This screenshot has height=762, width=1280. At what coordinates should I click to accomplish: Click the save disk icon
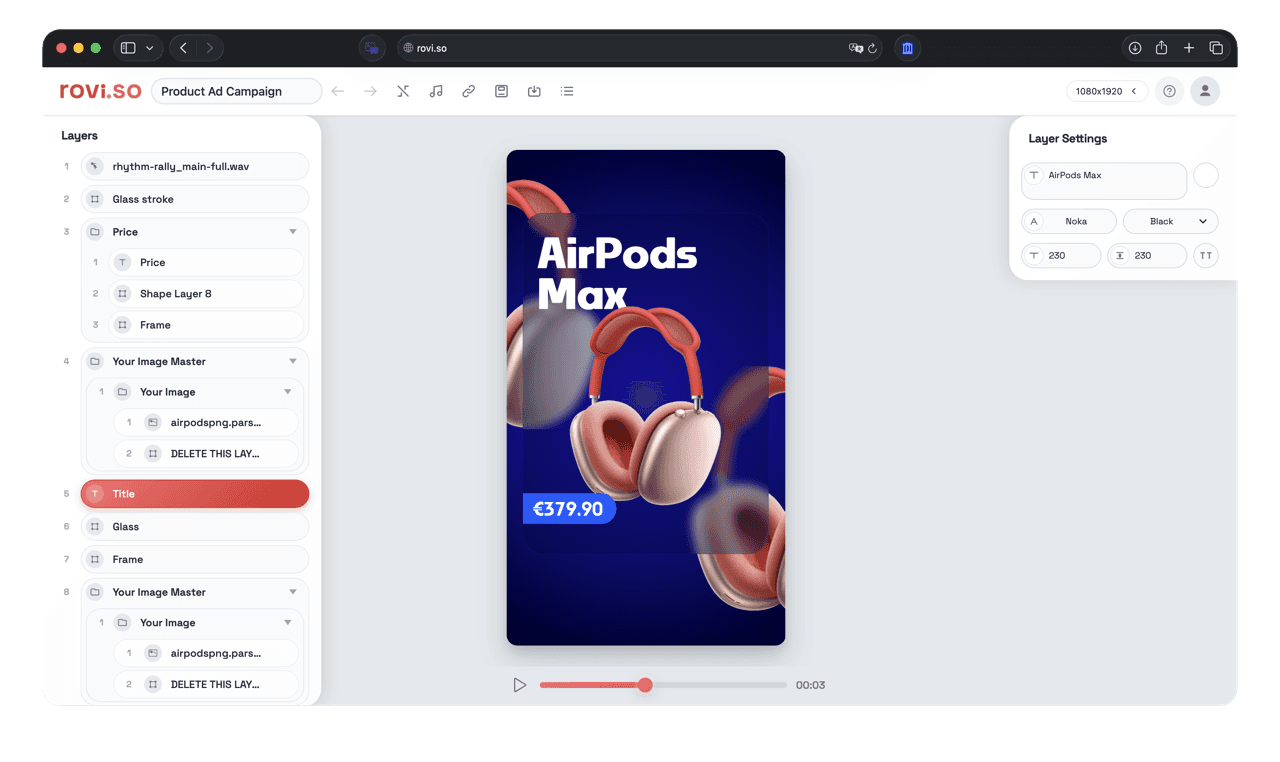pos(501,91)
